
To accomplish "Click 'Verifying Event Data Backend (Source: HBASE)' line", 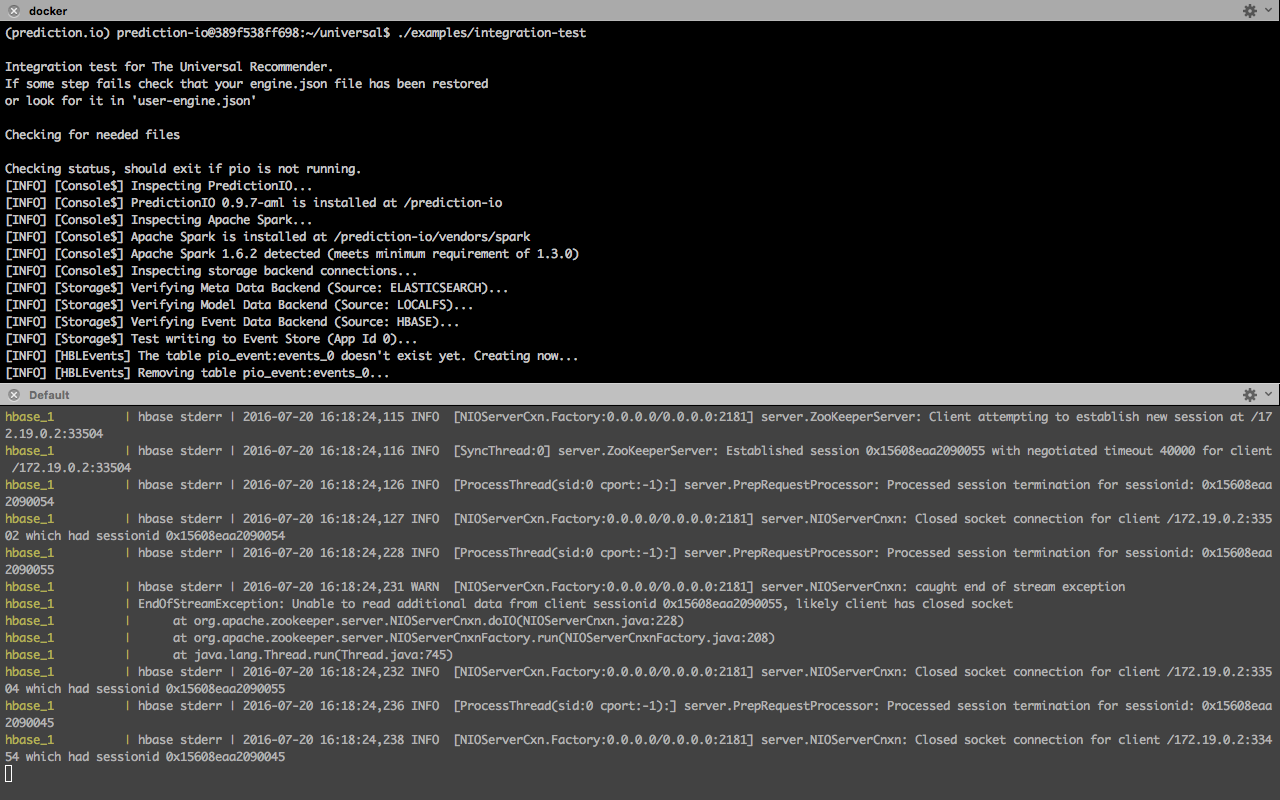I will 232,322.
